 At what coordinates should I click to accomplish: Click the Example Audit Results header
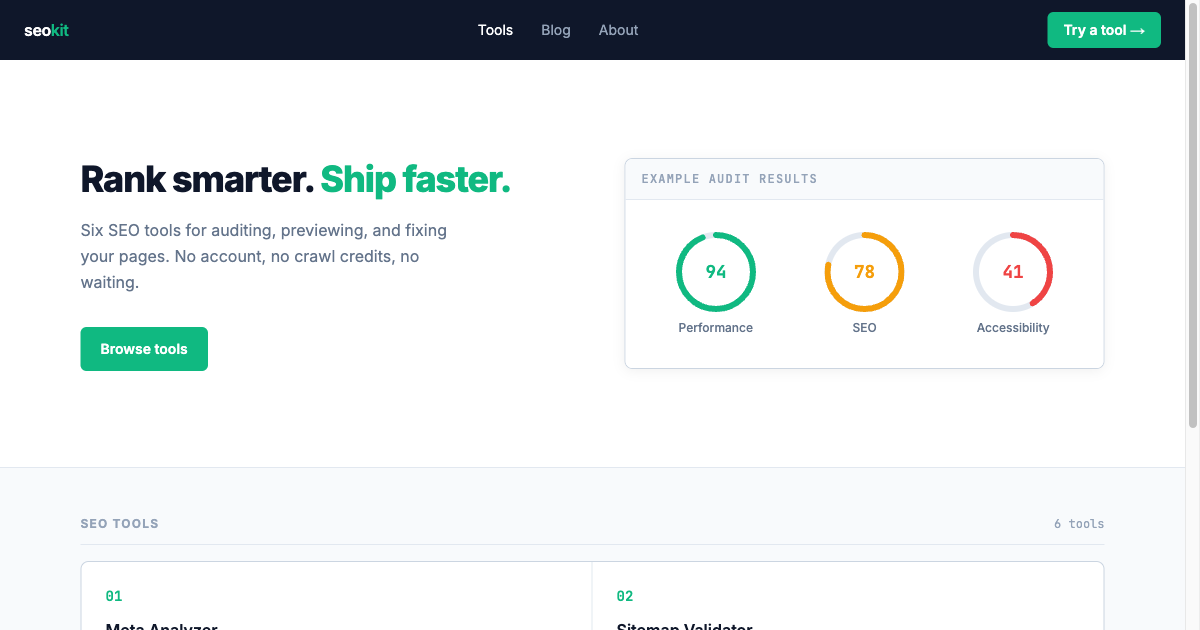[x=864, y=179]
